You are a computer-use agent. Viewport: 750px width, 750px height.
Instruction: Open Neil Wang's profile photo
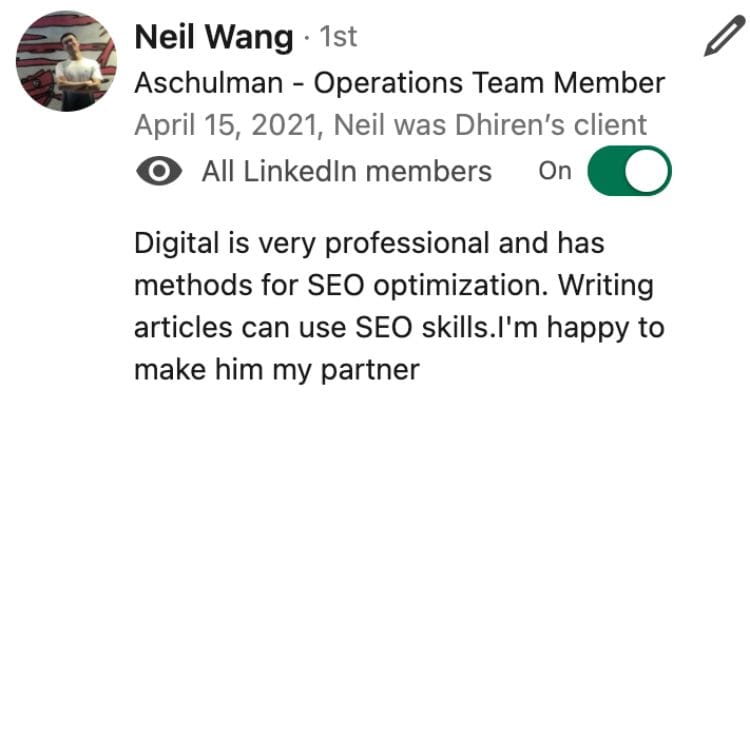click(x=66, y=61)
